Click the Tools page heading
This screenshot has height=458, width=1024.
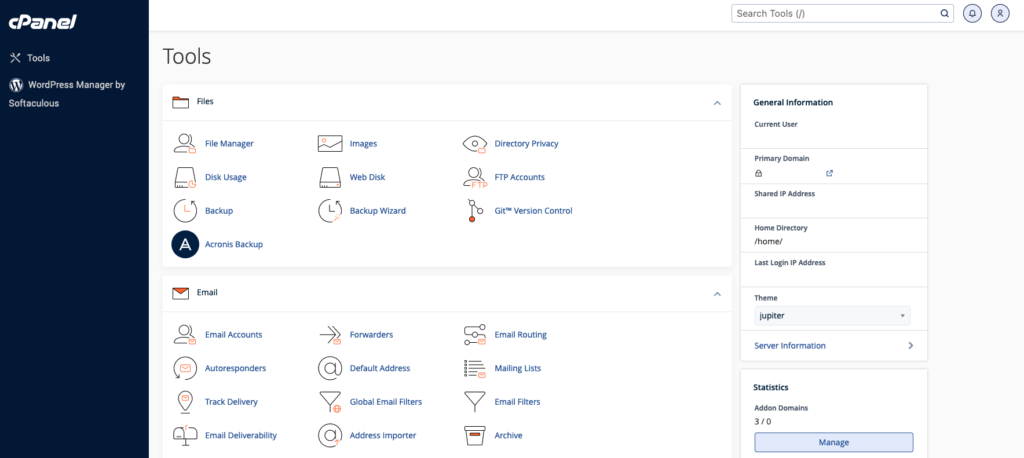click(187, 56)
